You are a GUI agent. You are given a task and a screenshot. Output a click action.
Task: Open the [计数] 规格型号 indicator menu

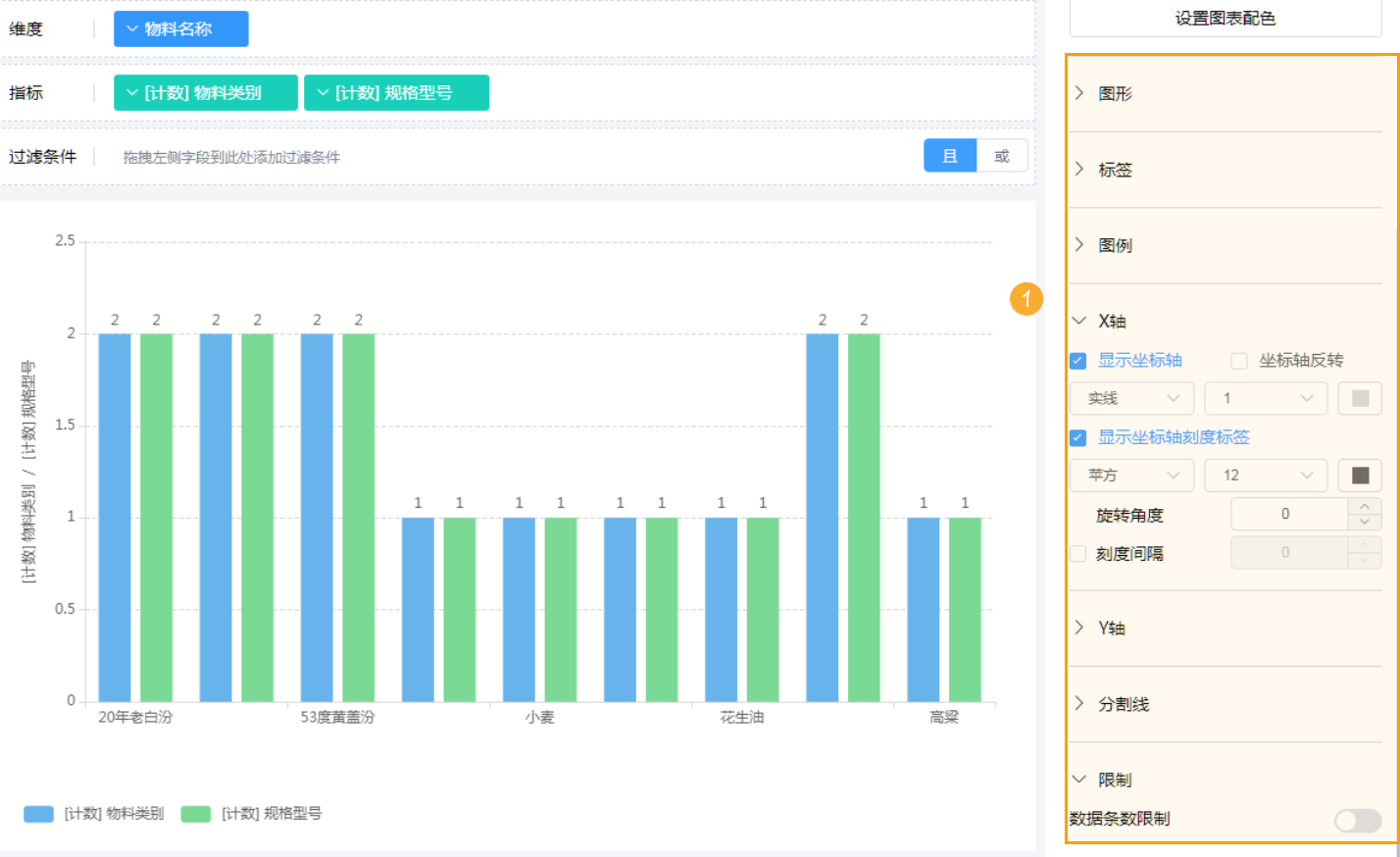pos(396,93)
